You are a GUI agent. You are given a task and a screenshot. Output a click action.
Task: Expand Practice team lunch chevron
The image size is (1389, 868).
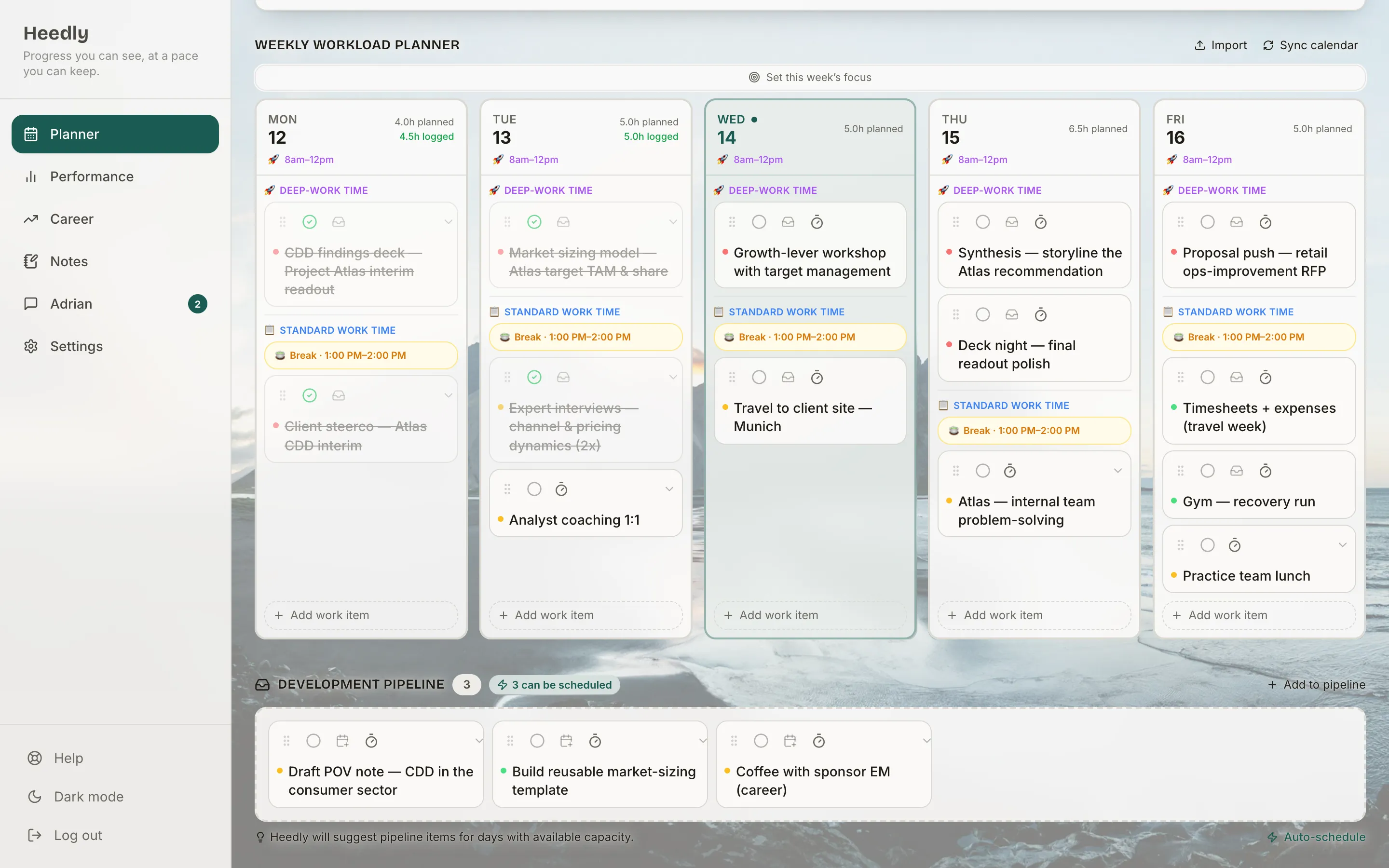1342,545
